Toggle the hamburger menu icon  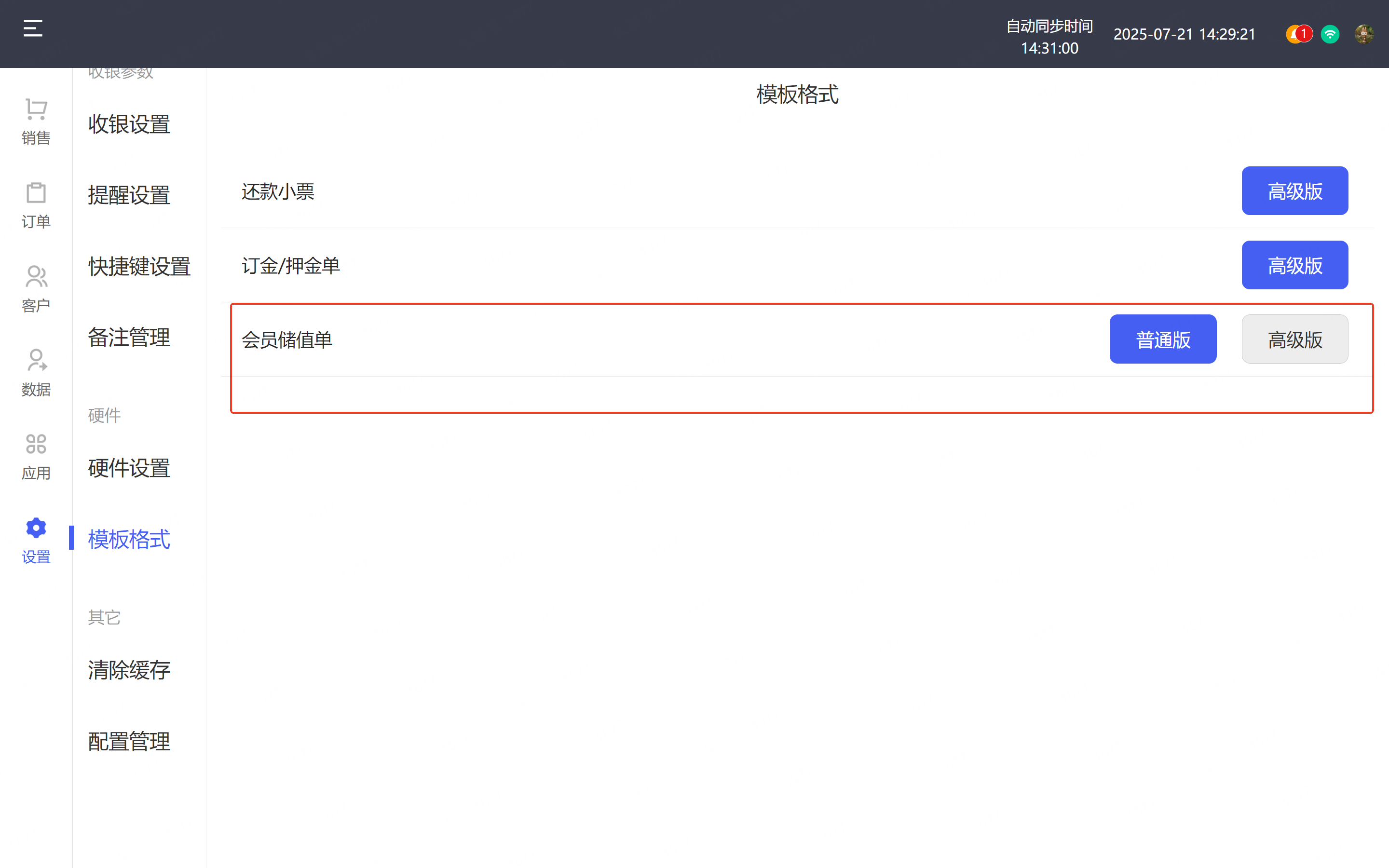33,28
